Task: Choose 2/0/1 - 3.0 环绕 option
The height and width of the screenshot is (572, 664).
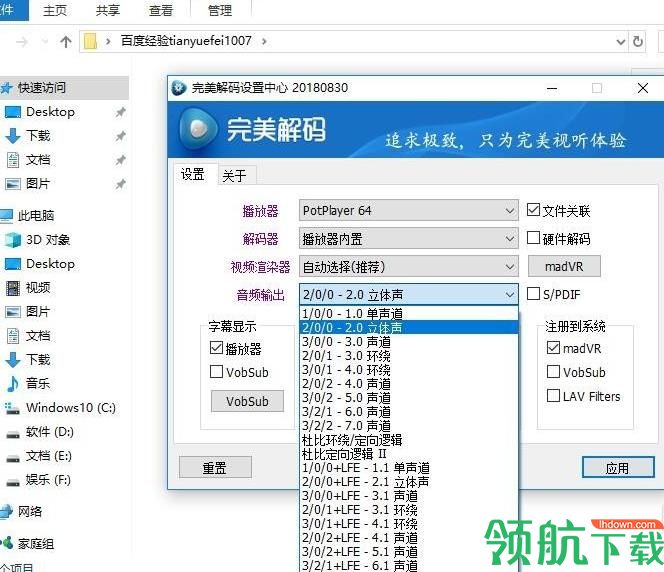Action: point(409,356)
